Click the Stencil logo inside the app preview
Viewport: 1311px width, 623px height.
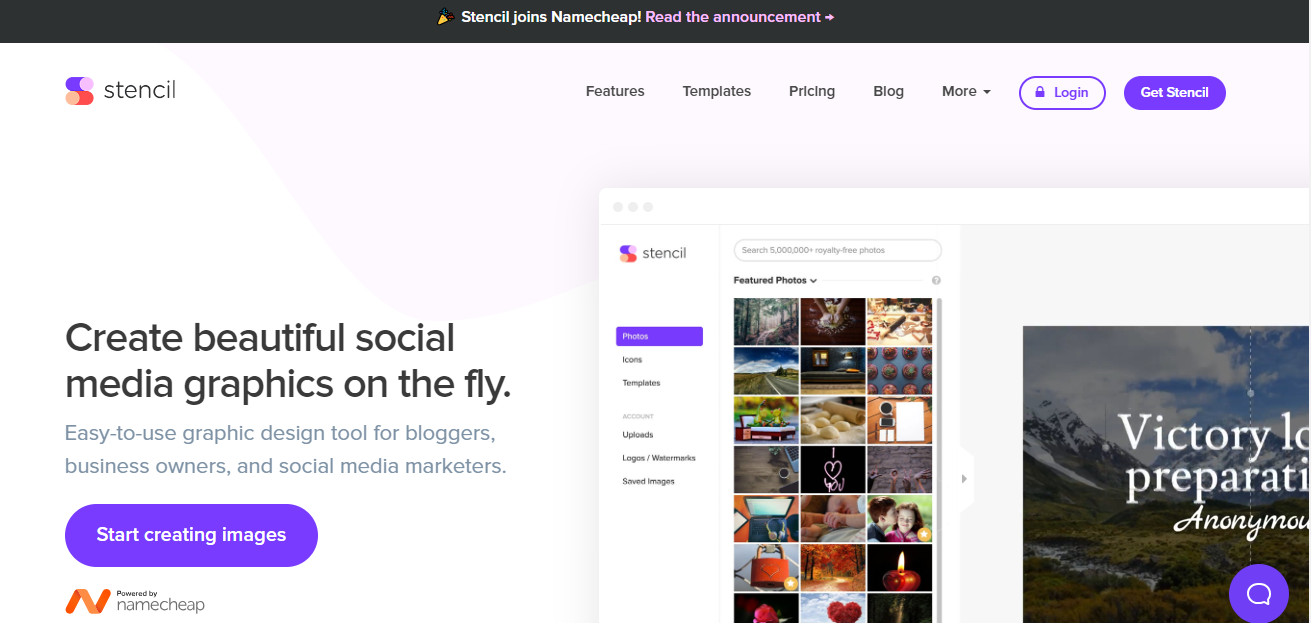click(x=653, y=253)
